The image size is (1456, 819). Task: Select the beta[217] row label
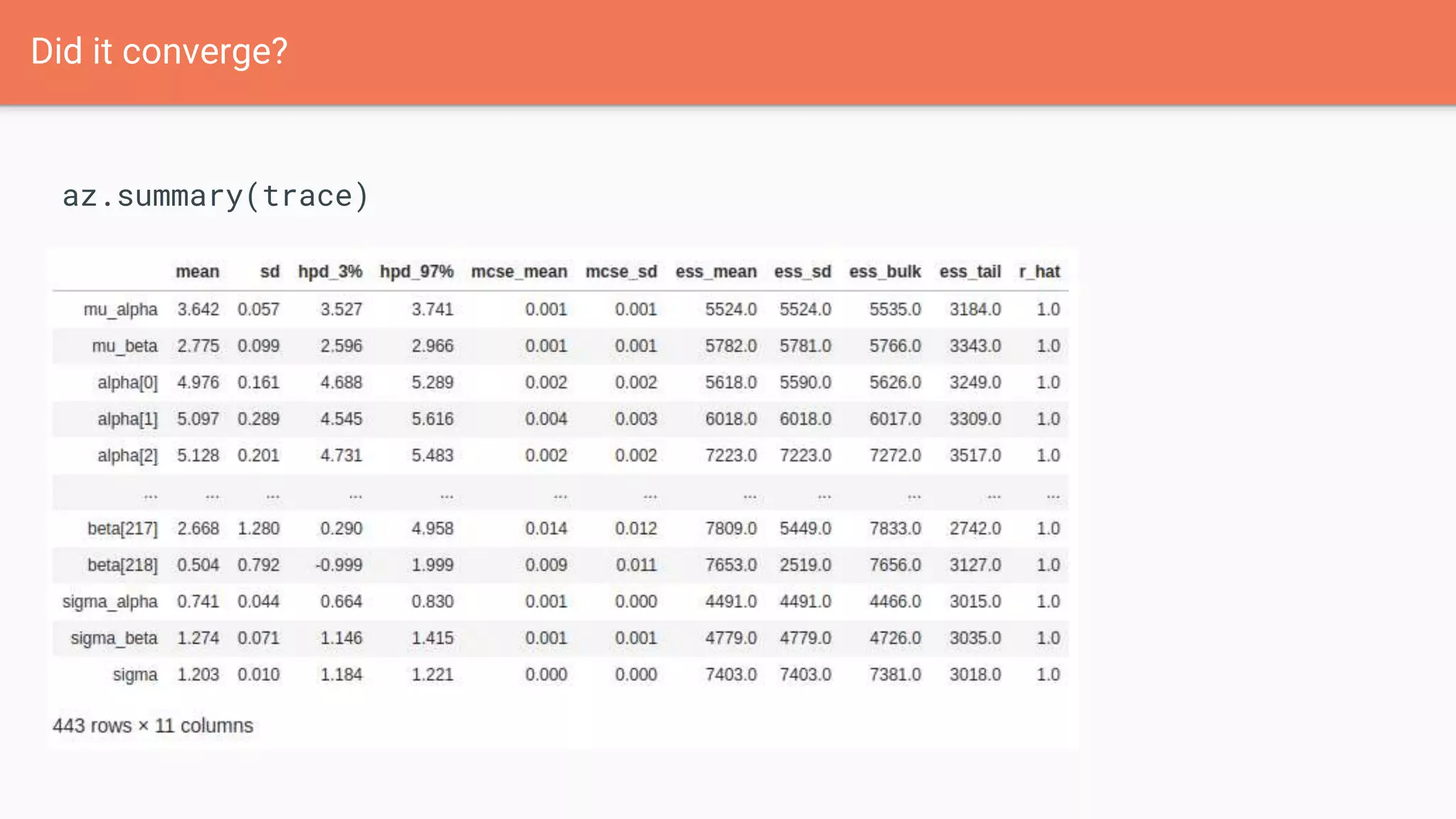coord(122,529)
